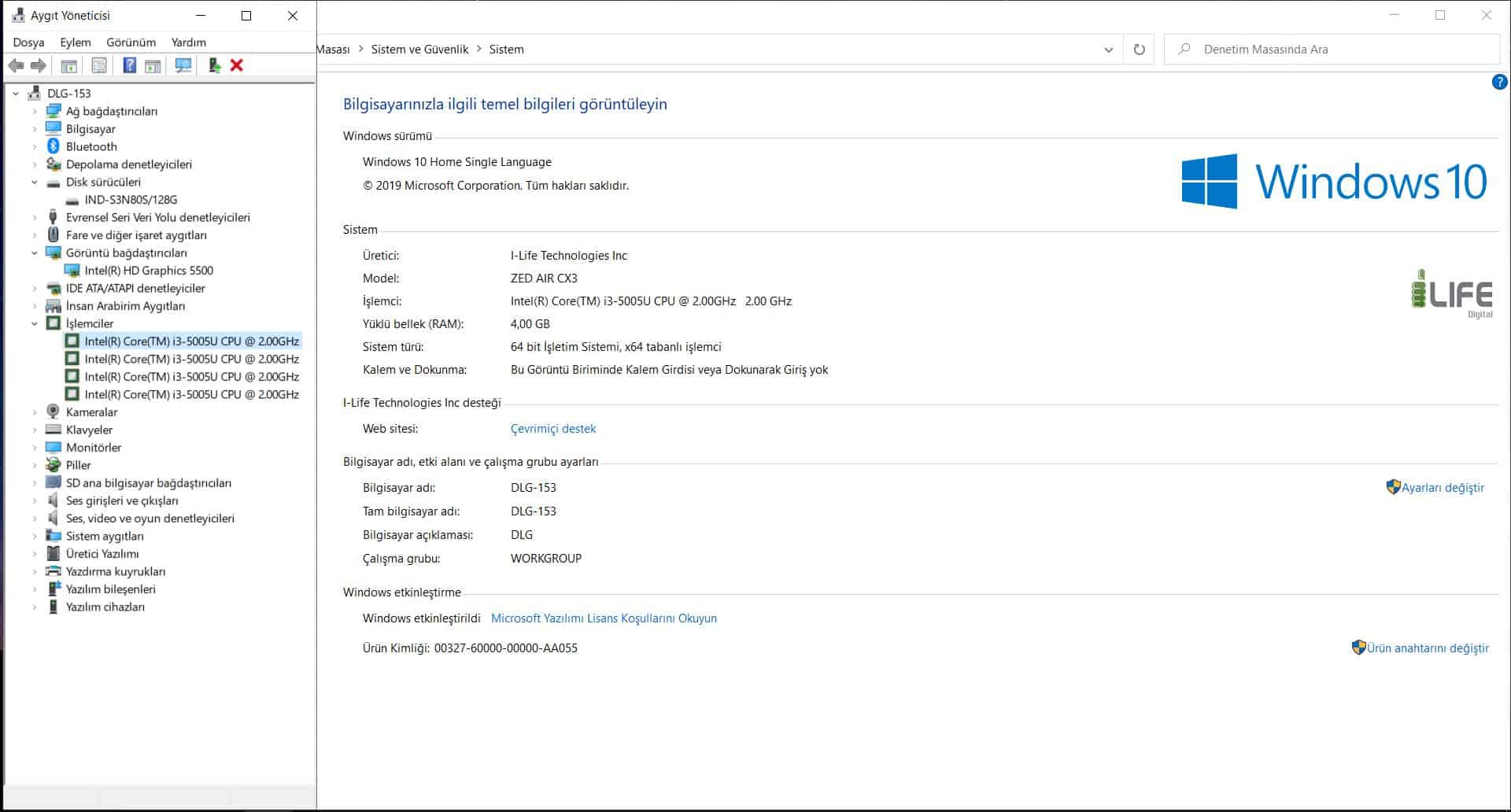Click the Sistem aygıtları folder icon
This screenshot has width=1511, height=812.
click(53, 536)
